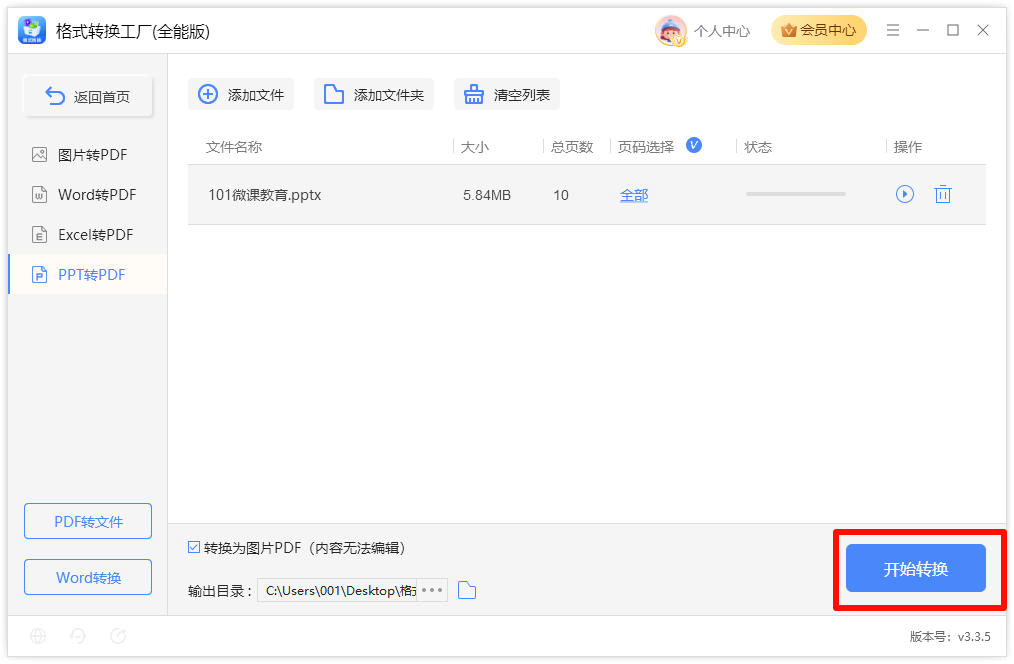Viewport: 1014px width, 664px height.
Task: Open the PDF转文件 section
Action: [88, 521]
